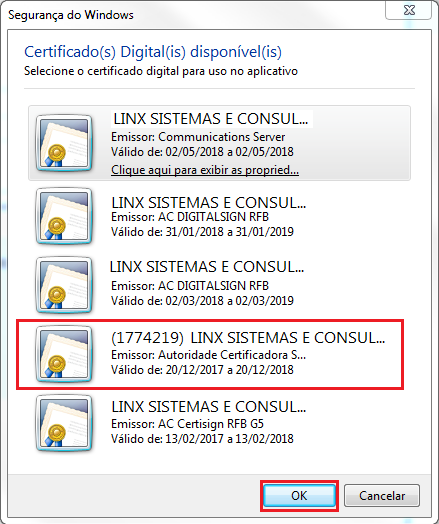
Task: Close the Segurança do Windows dialog
Action: point(409,10)
